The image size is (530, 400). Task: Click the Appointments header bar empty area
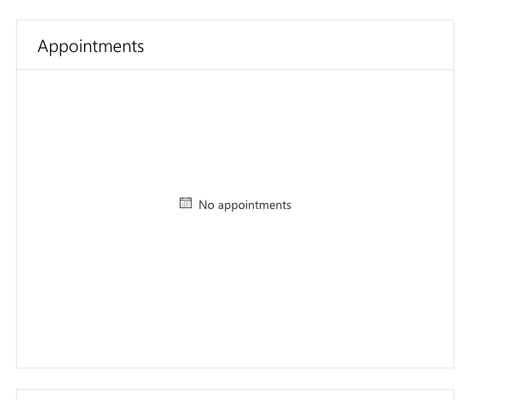click(x=297, y=45)
